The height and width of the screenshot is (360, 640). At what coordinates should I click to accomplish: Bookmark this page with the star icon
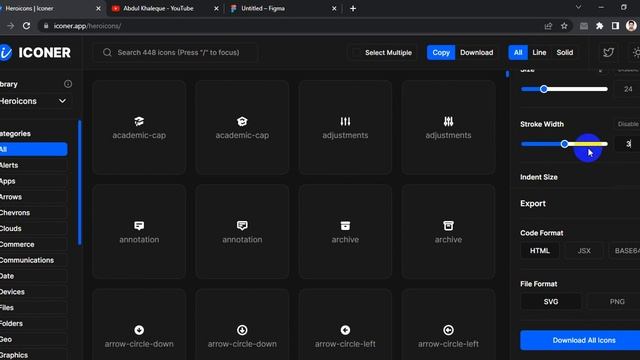[564, 26]
